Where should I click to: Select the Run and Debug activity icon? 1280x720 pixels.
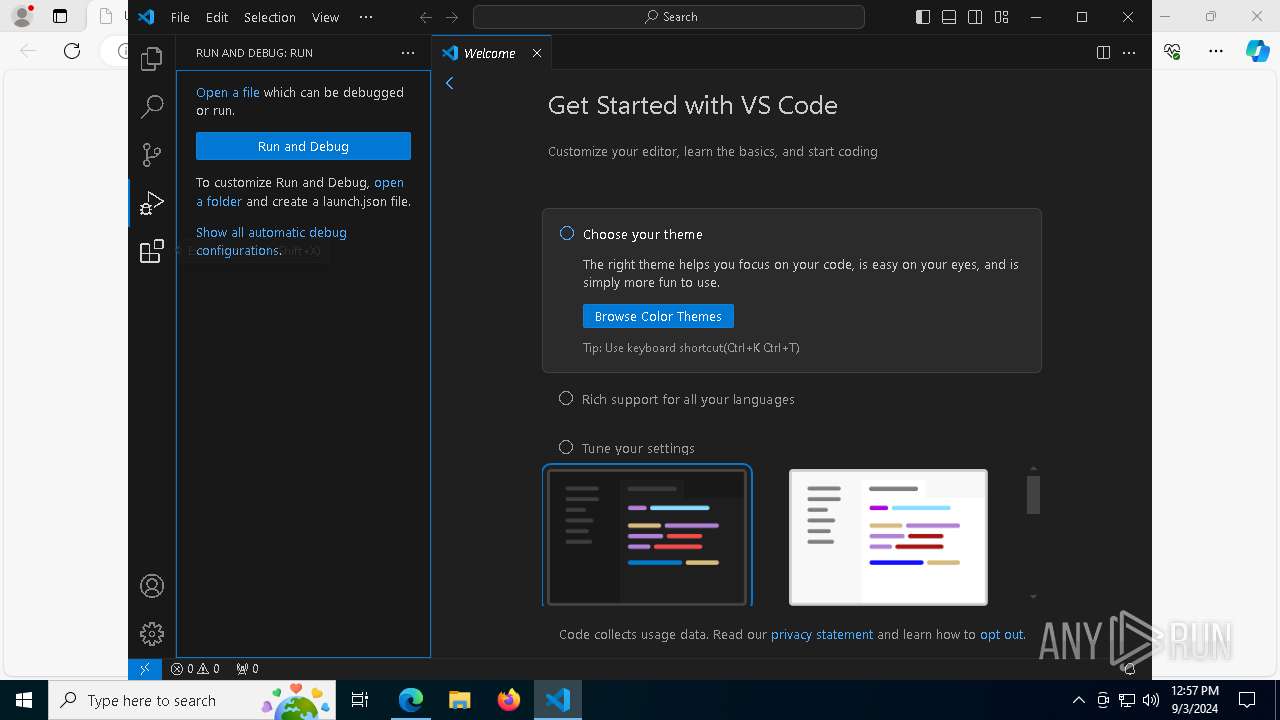point(152,203)
